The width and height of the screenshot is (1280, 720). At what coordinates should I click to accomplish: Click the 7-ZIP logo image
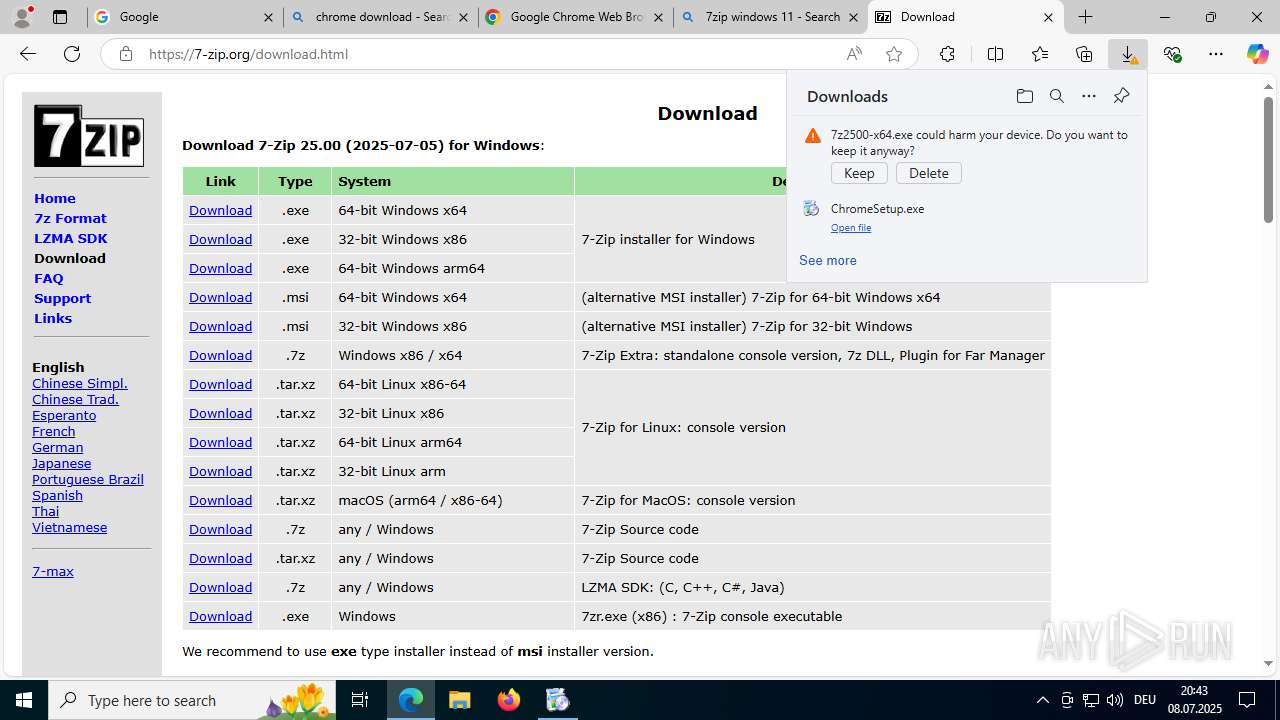click(x=89, y=135)
